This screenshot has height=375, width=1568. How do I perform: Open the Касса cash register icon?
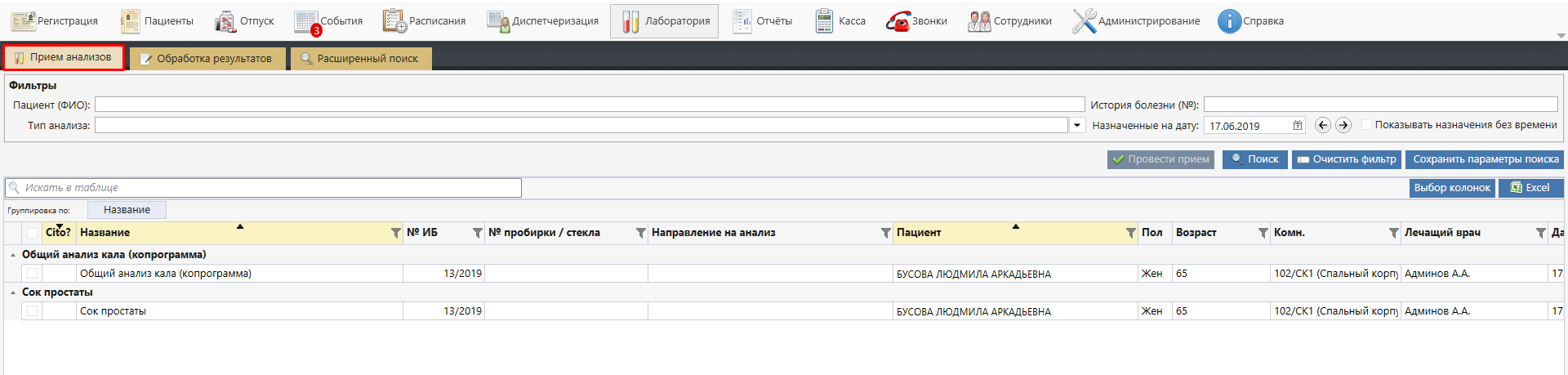824,21
